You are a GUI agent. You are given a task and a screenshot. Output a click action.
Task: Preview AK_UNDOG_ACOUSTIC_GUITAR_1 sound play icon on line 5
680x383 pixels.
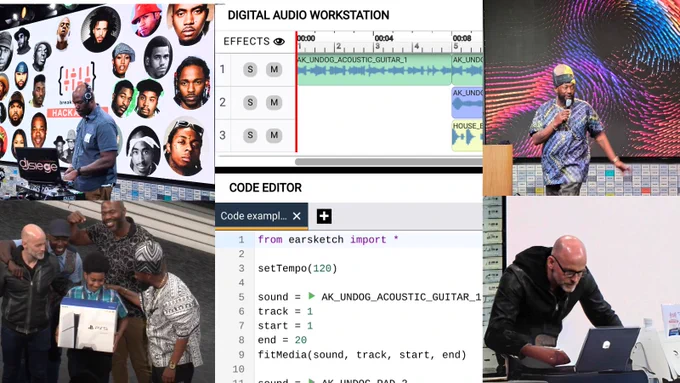[311, 296]
